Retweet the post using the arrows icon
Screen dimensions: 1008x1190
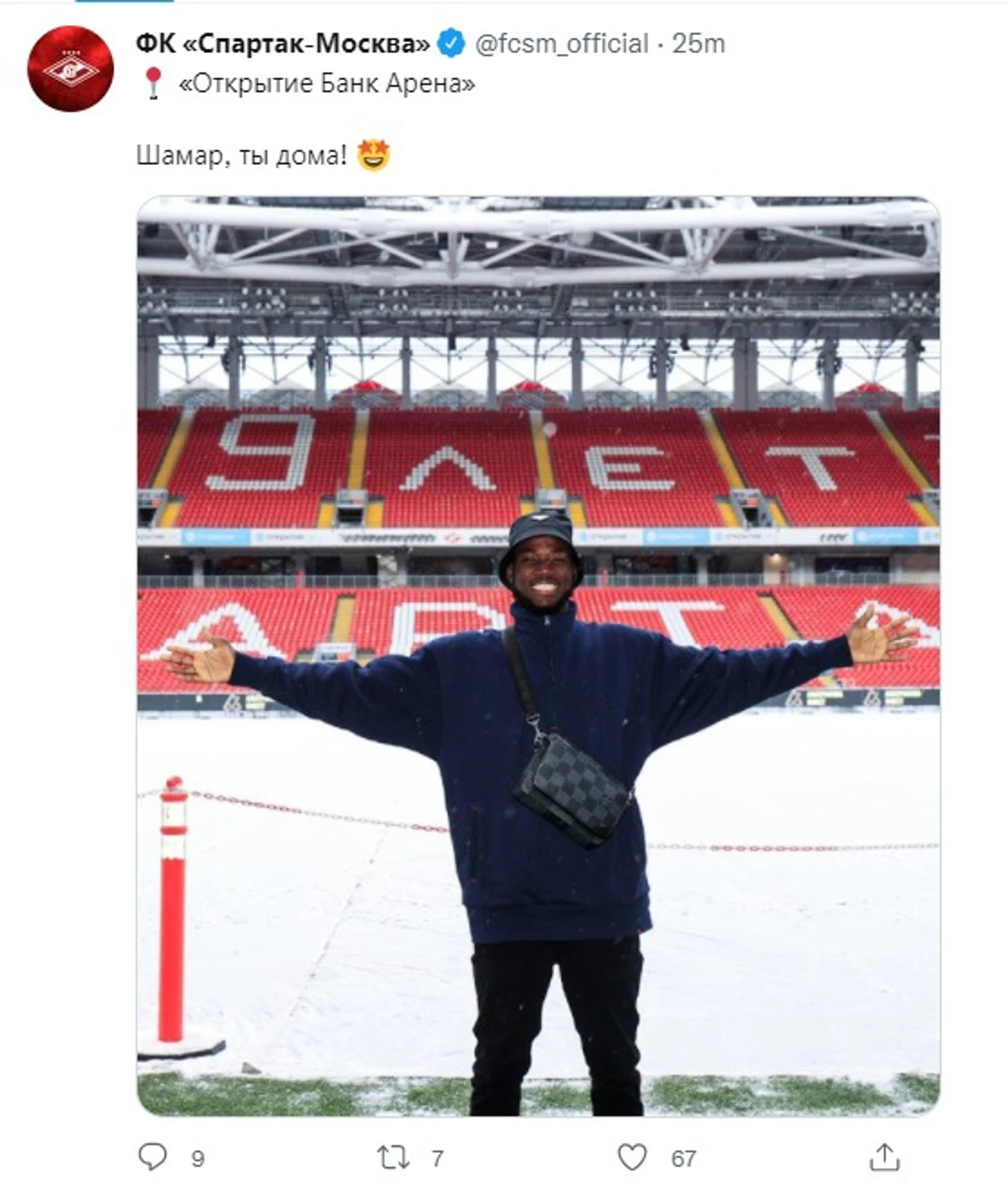393,1157
